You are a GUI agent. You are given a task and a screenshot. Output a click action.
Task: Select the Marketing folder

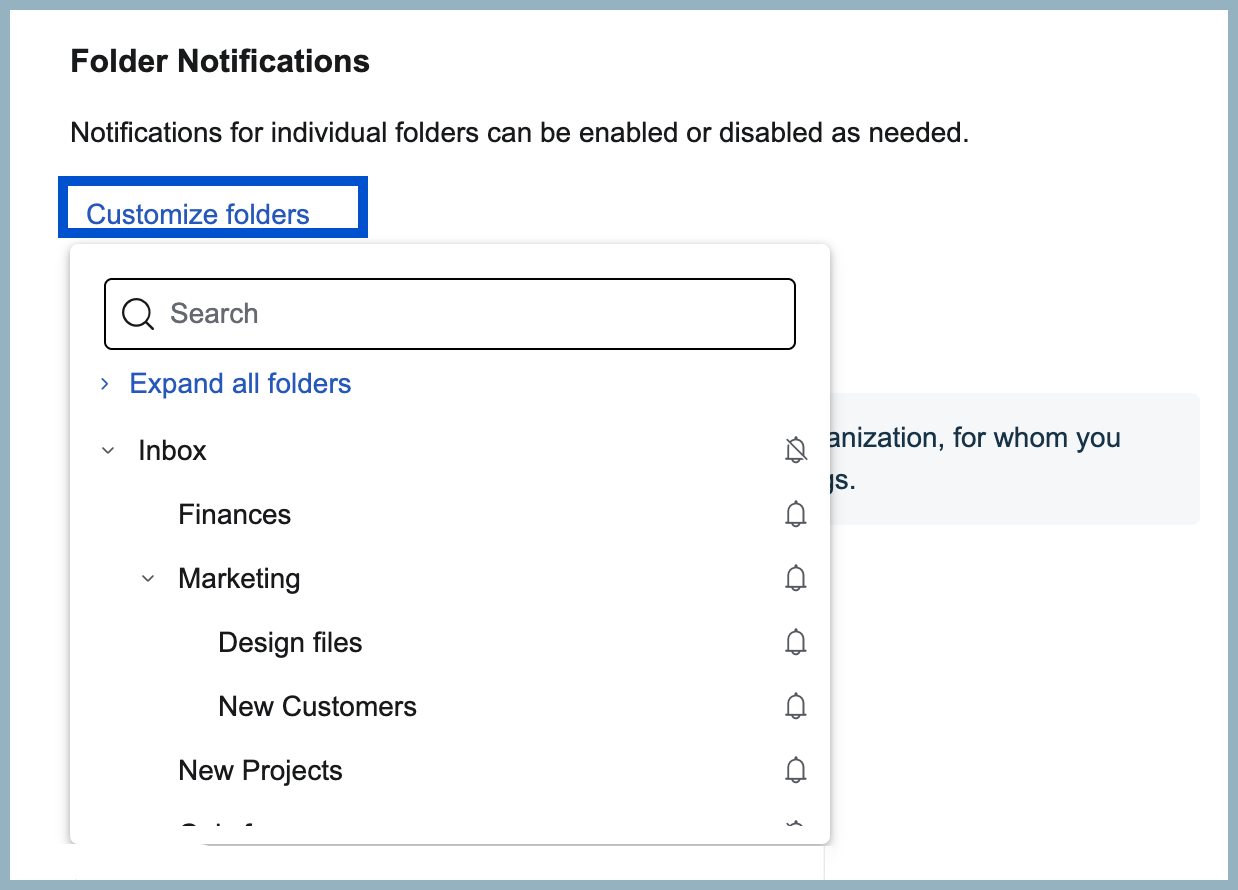coord(239,578)
